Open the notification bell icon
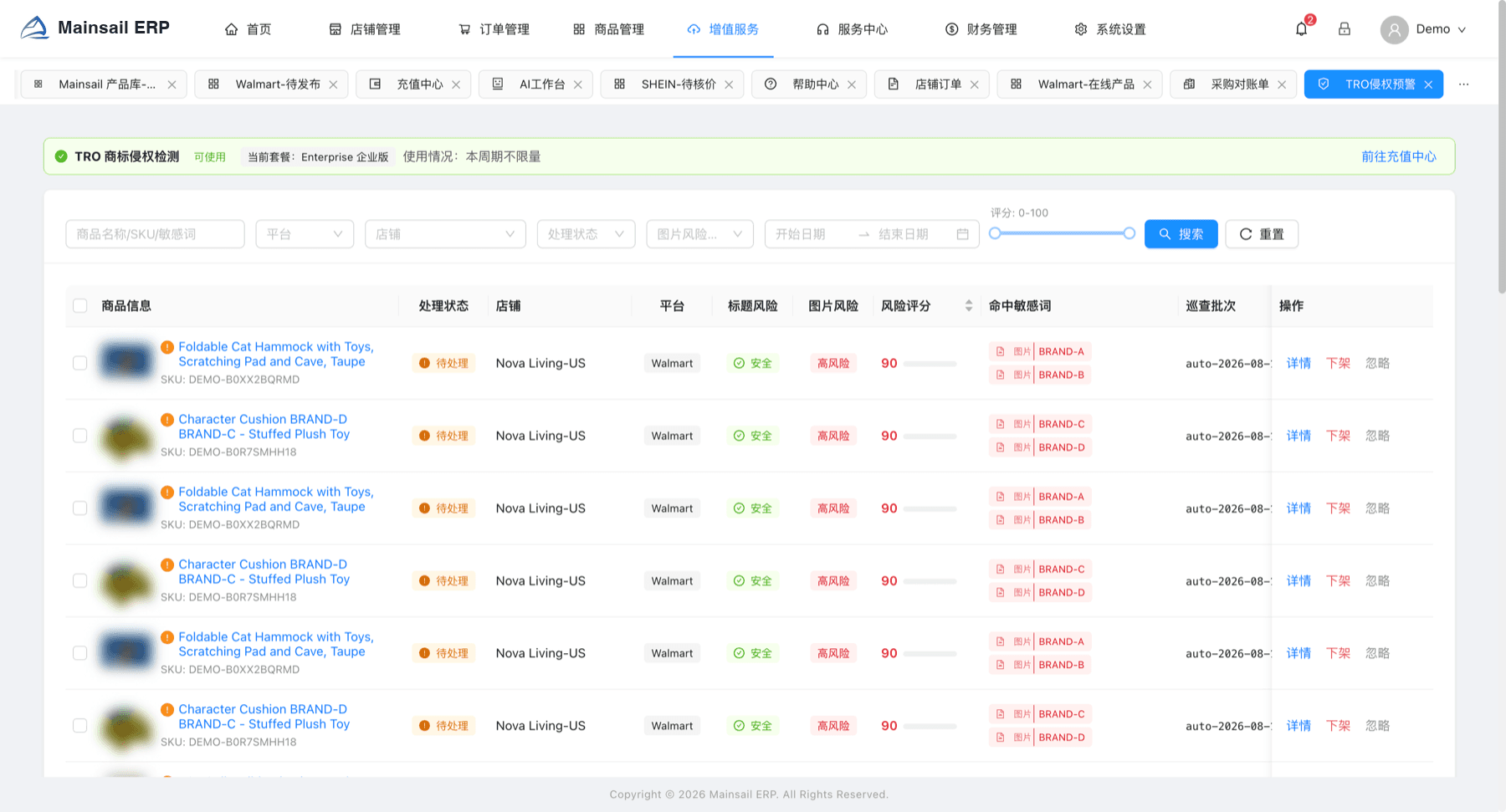Screen dimensions: 1506x812 point(1301,29)
